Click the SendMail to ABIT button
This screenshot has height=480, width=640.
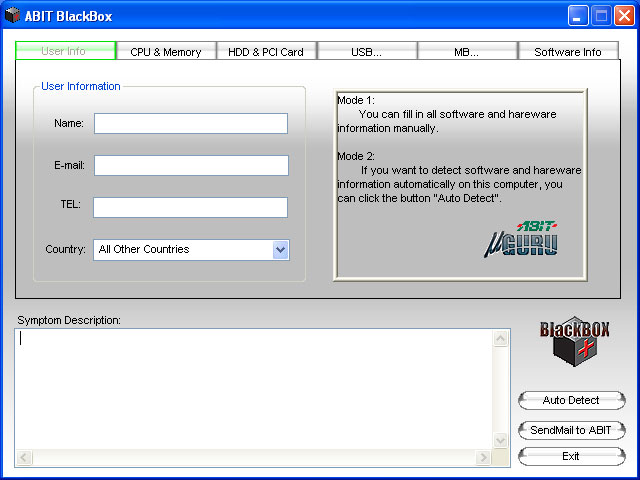click(x=571, y=430)
